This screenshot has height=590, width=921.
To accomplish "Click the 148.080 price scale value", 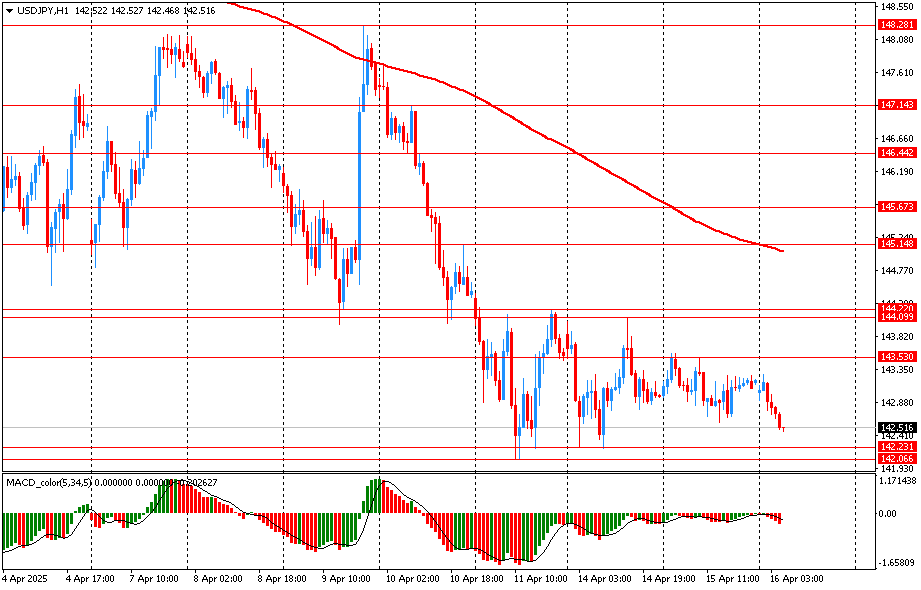I will click(x=896, y=40).
